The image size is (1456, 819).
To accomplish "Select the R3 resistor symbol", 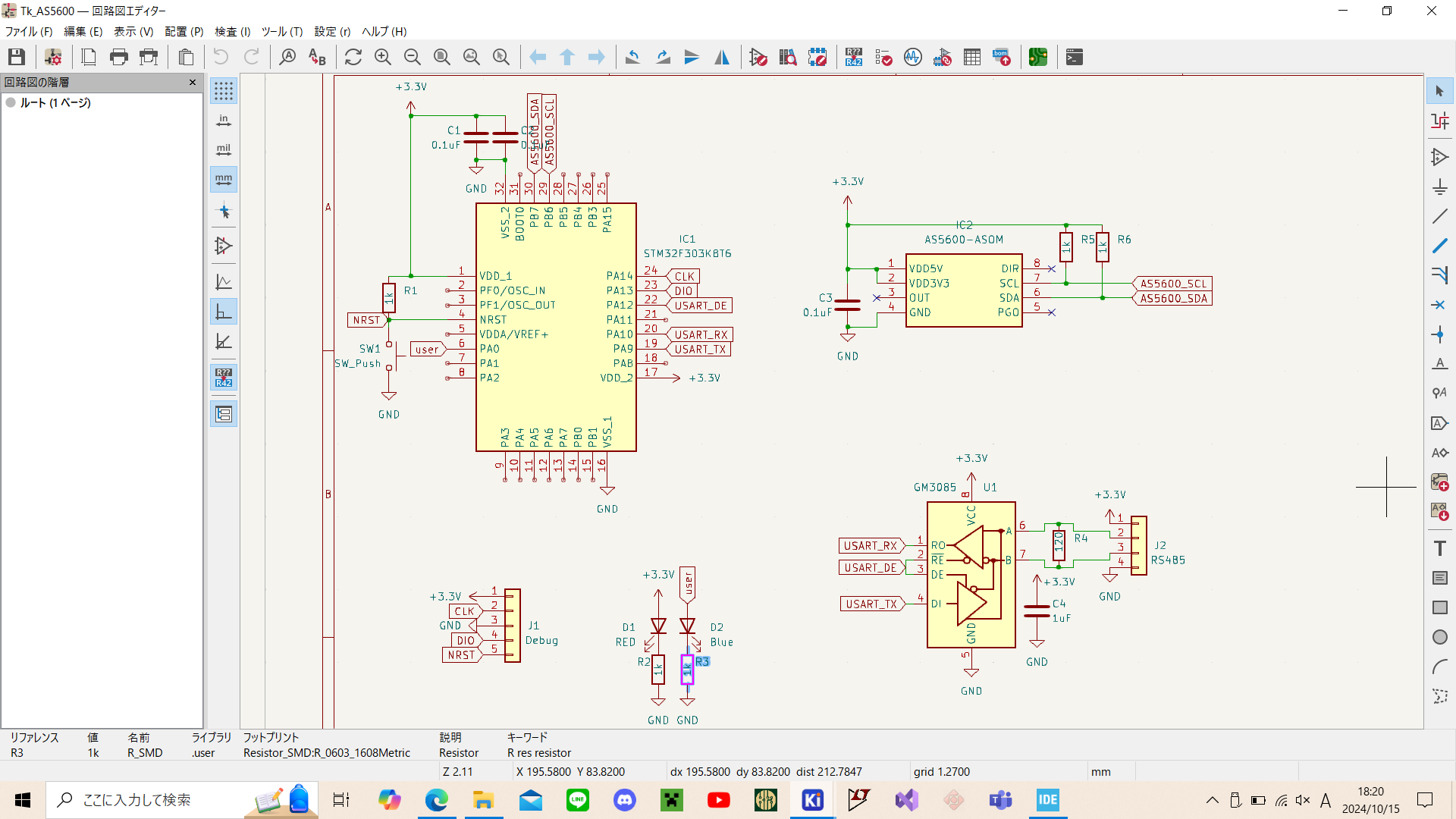I will coord(687,670).
